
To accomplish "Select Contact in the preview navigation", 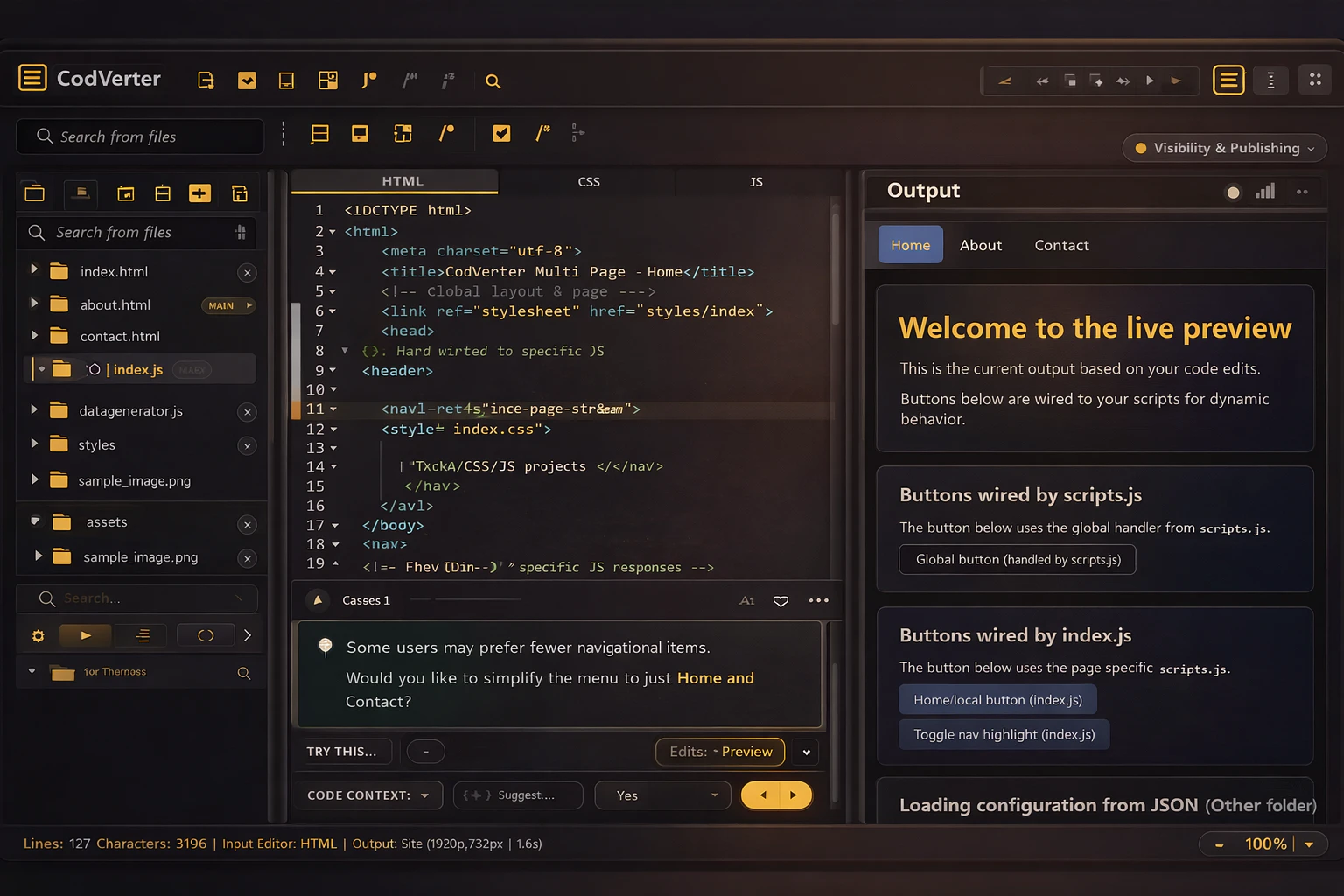I will 1062,245.
